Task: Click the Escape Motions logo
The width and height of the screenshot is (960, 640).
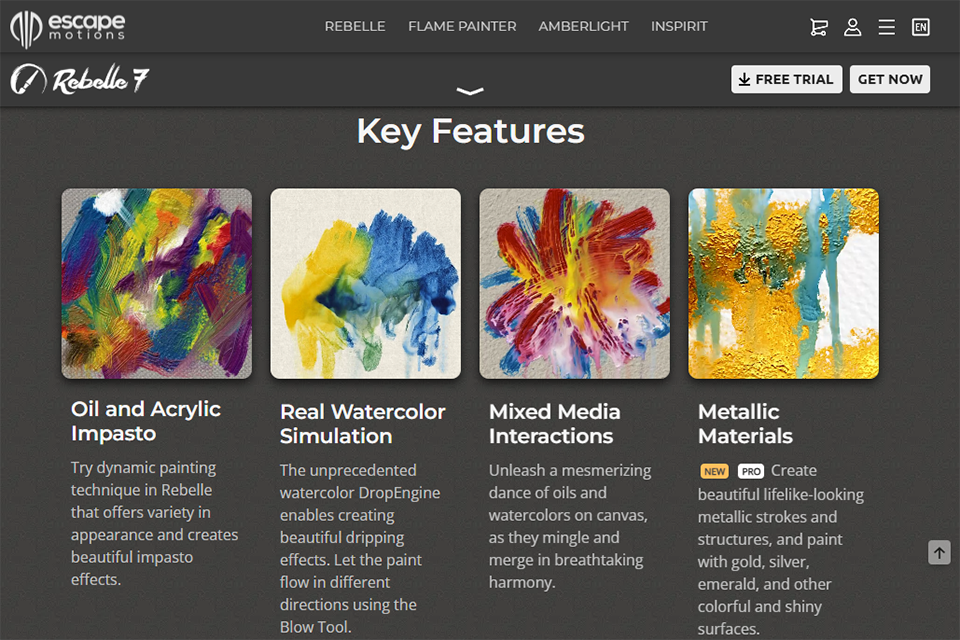Action: [67, 28]
